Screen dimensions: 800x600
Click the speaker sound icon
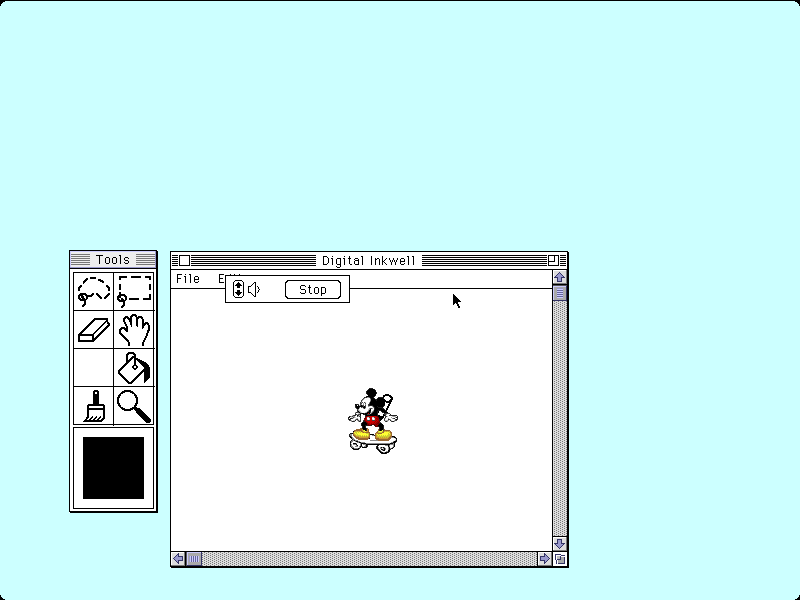point(254,290)
